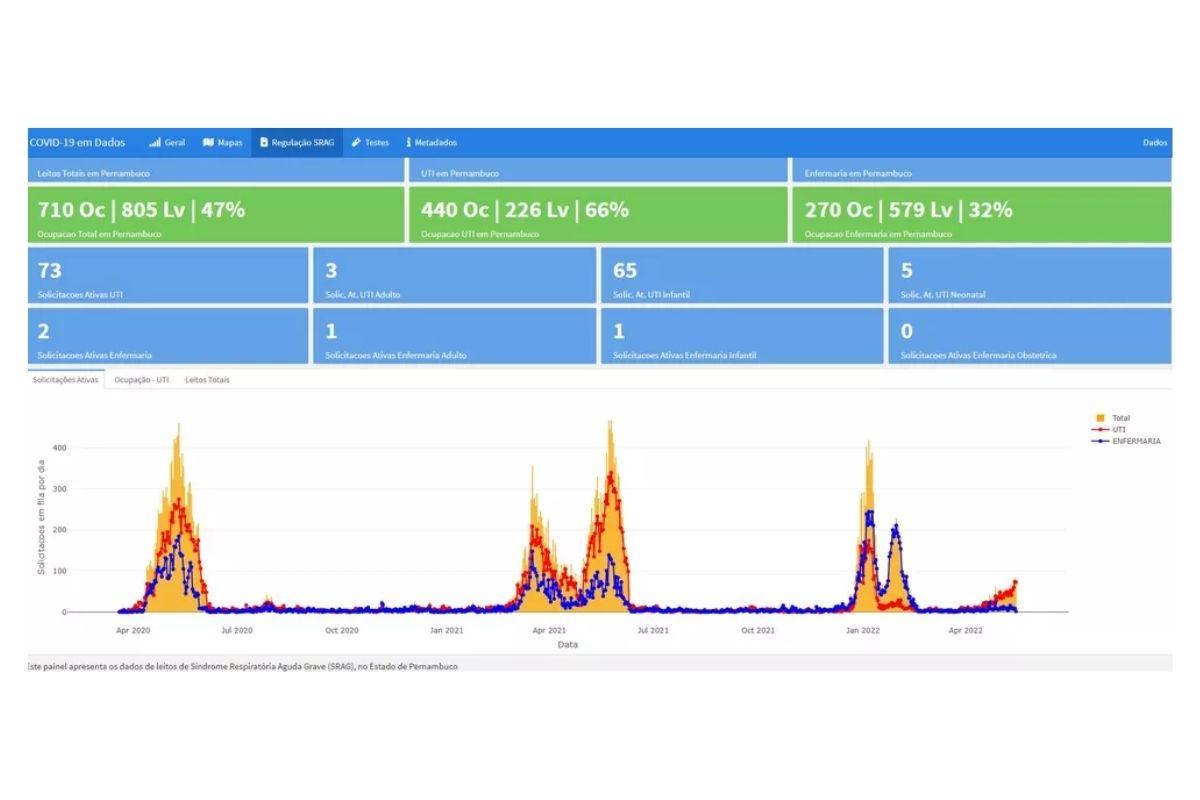The width and height of the screenshot is (1200, 800).
Task: Click the COVID-19 em Dados title
Action: pos(77,143)
